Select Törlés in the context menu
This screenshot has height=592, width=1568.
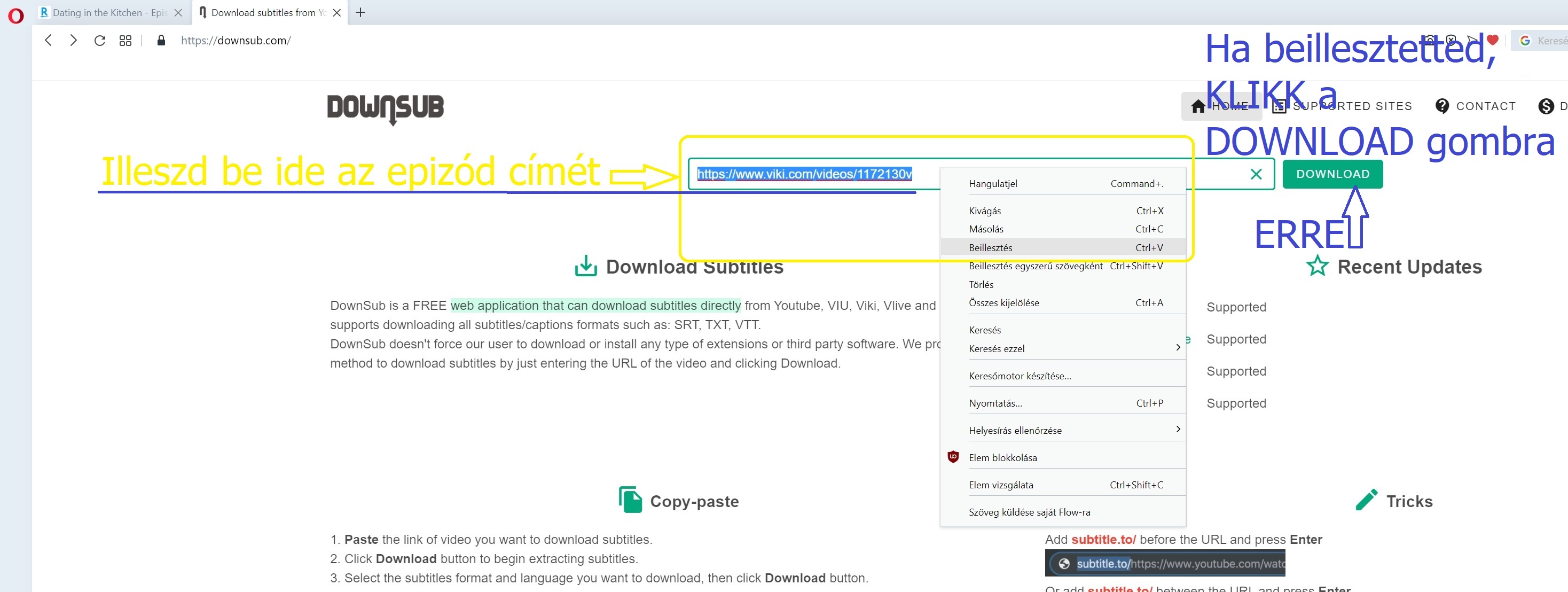tap(1063, 284)
